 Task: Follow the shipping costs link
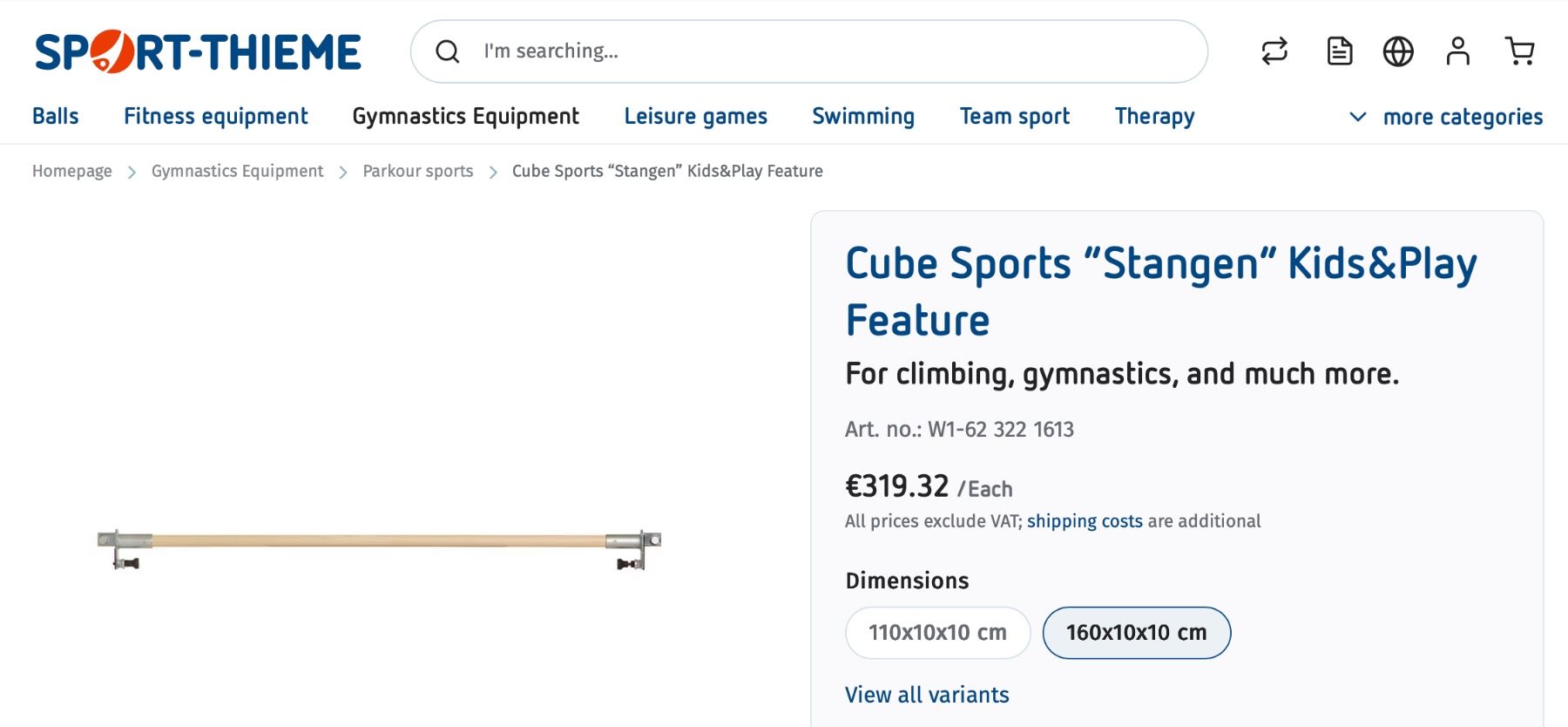click(1085, 521)
